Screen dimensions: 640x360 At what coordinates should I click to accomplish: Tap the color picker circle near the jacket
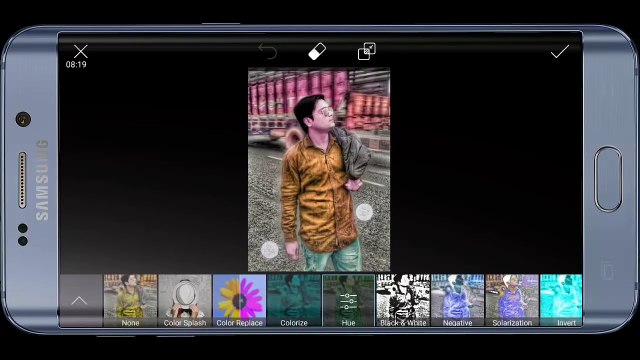(x=364, y=212)
